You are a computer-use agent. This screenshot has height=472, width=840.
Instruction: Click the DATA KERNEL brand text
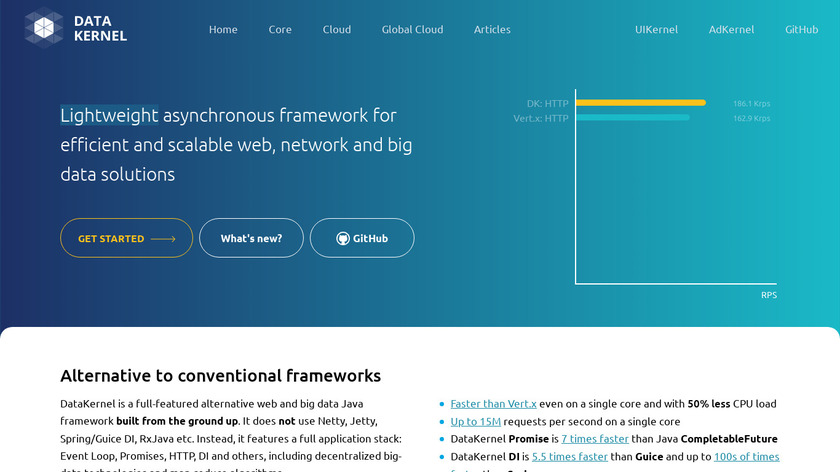(x=100, y=28)
